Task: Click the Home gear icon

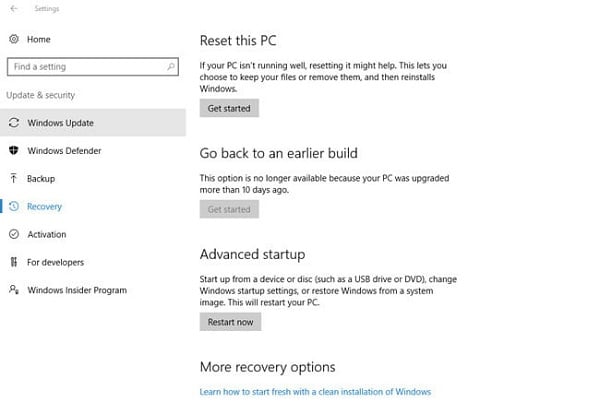Action: 14,39
